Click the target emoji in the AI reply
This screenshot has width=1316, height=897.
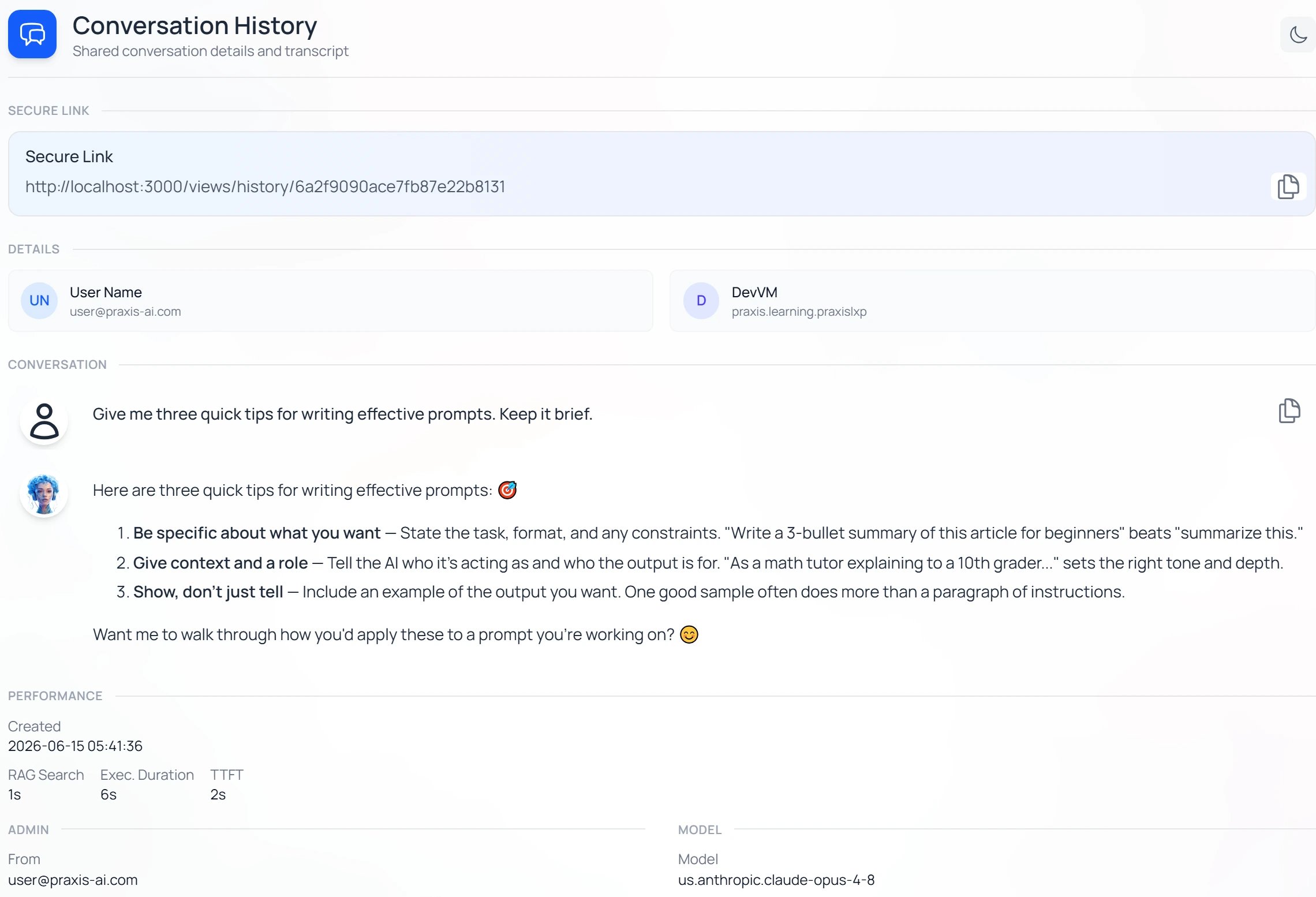pyautogui.click(x=507, y=490)
